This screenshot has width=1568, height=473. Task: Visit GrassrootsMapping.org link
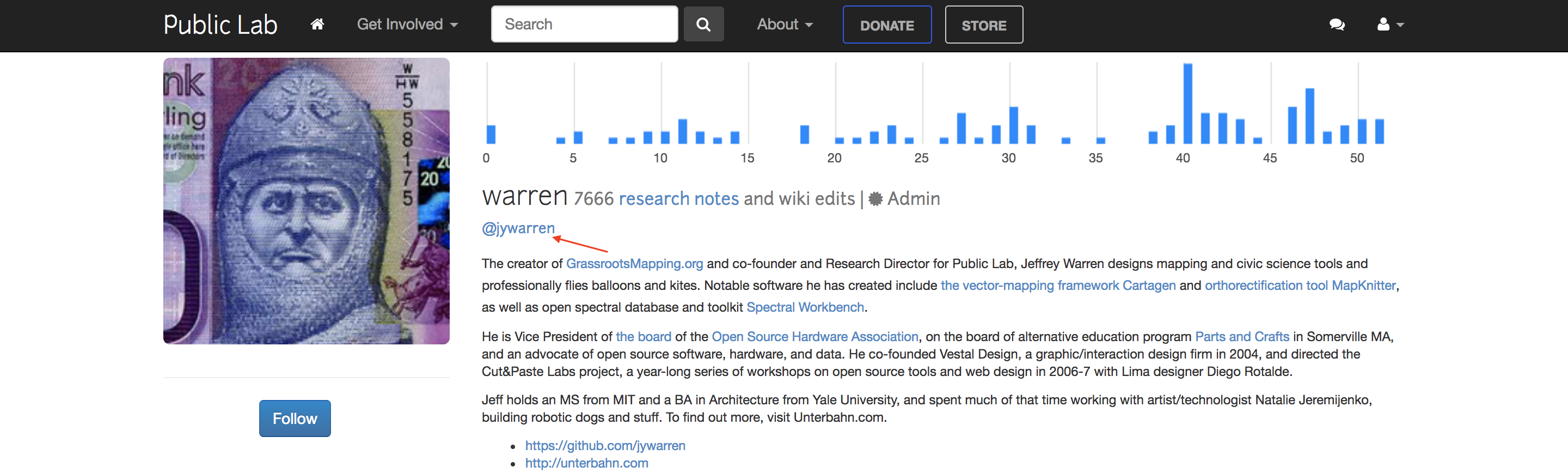pos(634,263)
